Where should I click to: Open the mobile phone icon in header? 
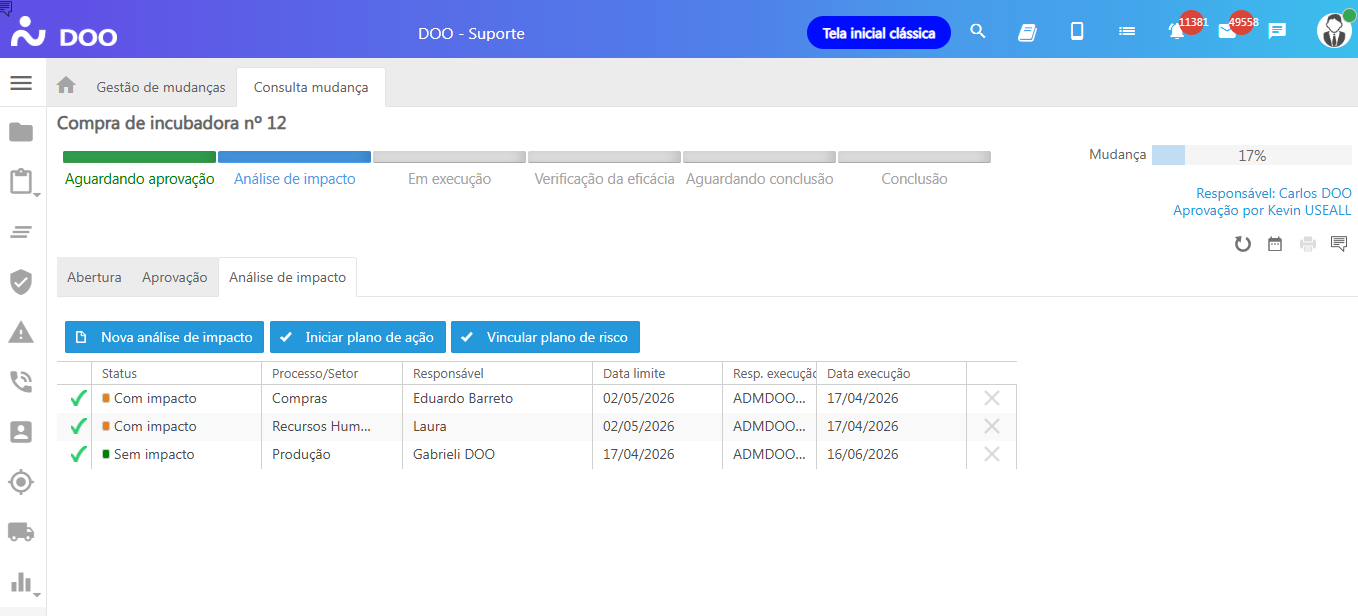tap(1077, 31)
